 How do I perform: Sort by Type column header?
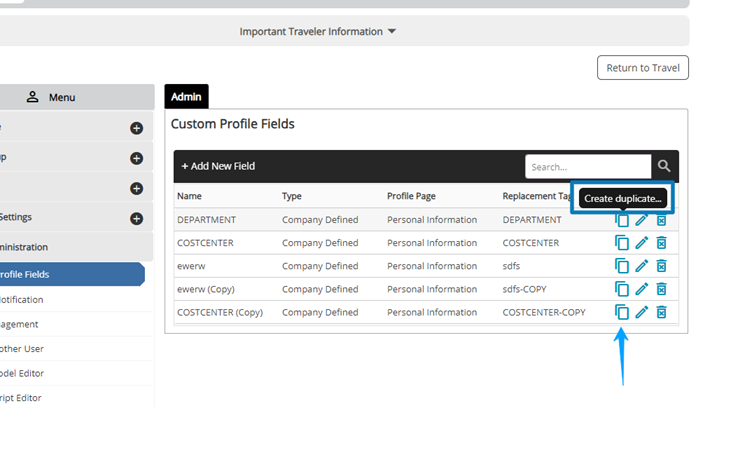tap(292, 196)
